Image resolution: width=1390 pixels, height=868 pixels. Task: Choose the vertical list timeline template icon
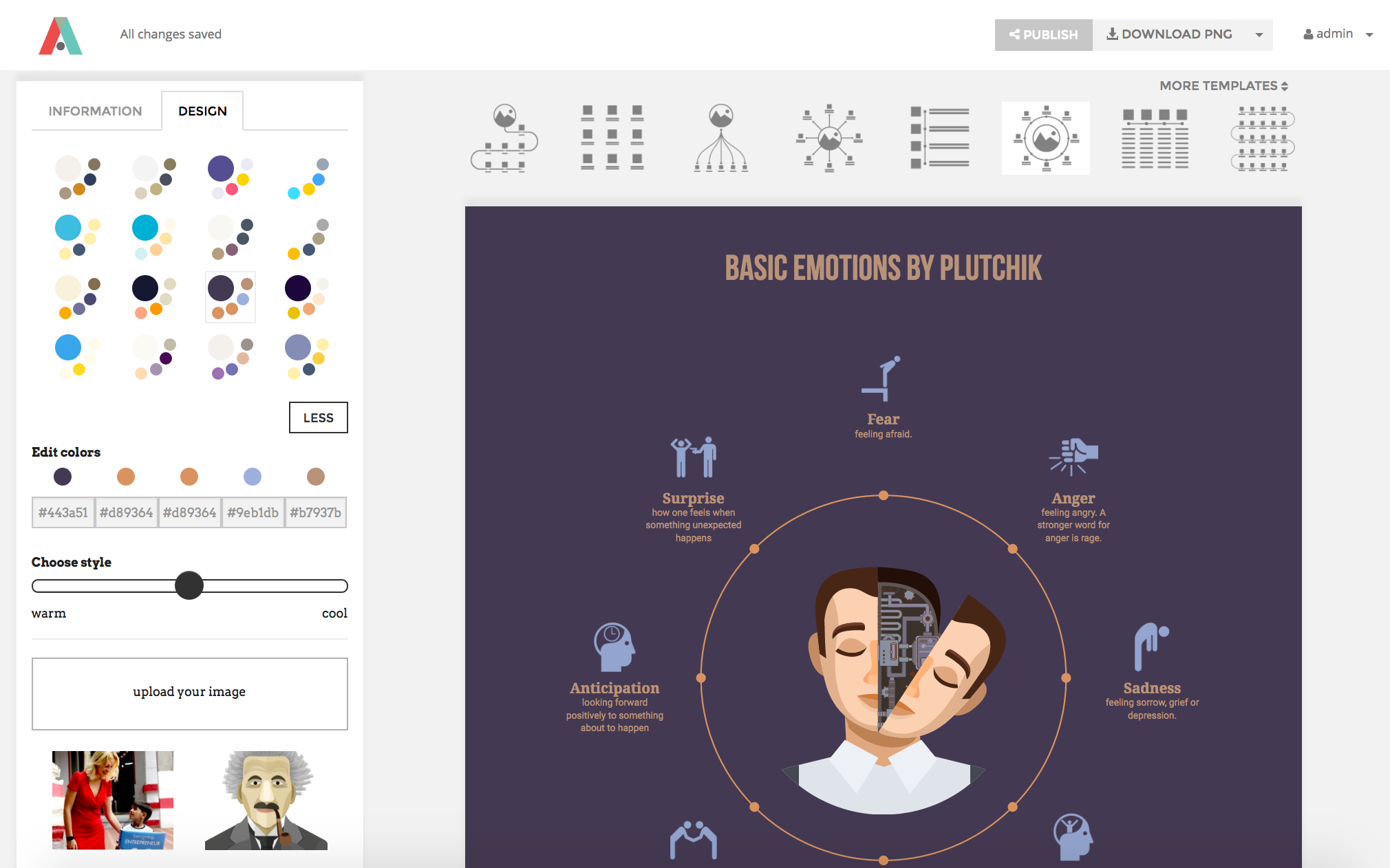939,138
